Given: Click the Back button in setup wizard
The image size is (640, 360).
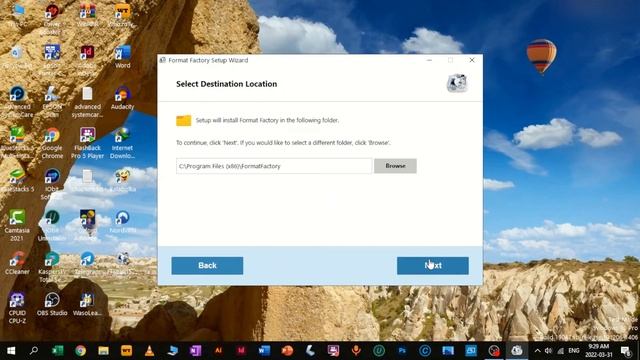Looking at the screenshot, I should 207,266.
